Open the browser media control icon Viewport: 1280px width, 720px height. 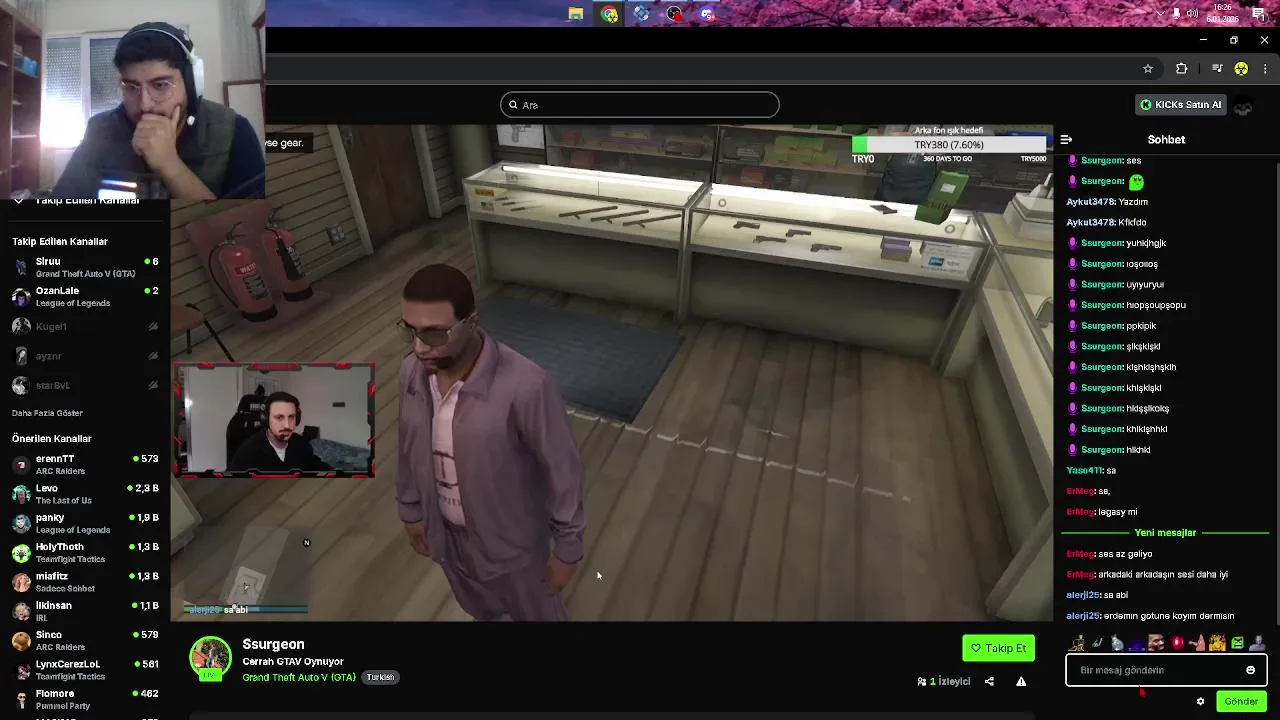[x=1217, y=68]
